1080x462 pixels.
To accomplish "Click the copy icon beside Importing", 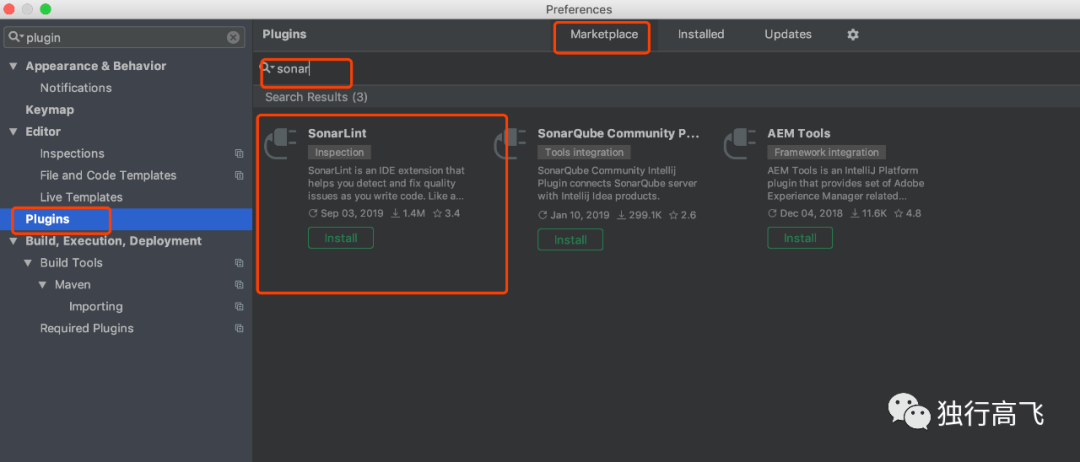I will (239, 306).
